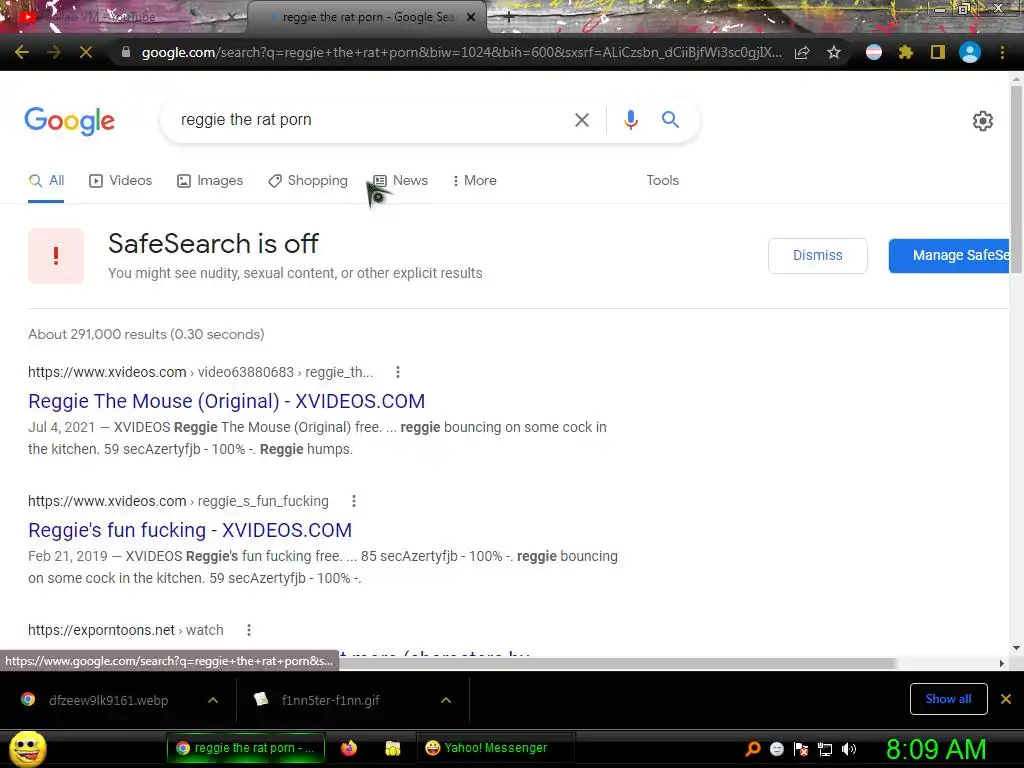
Task: Expand options chevron for dfzeew9lk9161.webp download
Action: [213, 700]
